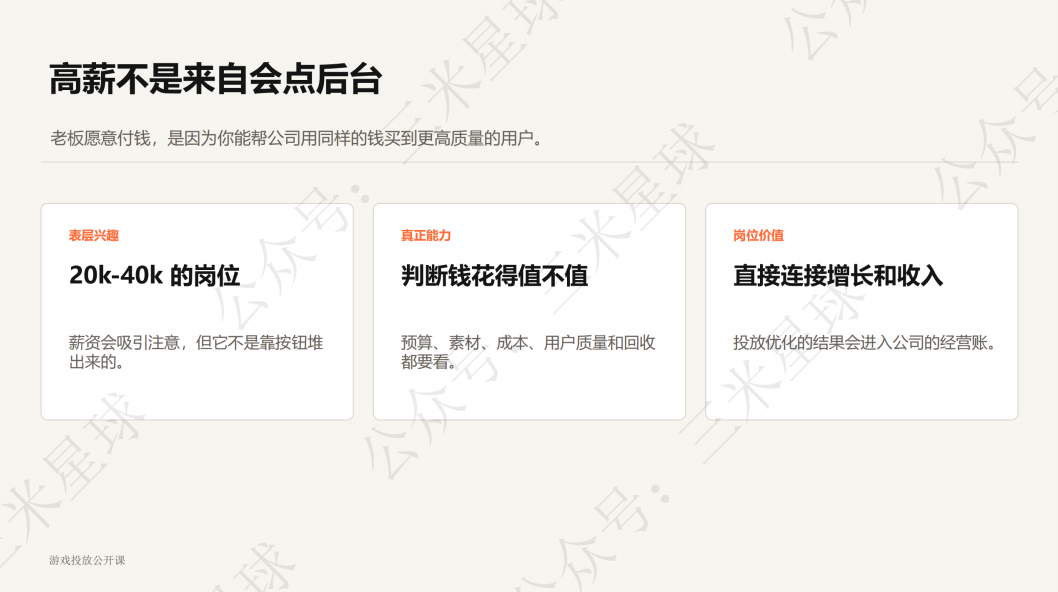This screenshot has width=1058, height=592.
Task: Click the orange 表层兴趣 label
Action: click(x=94, y=236)
